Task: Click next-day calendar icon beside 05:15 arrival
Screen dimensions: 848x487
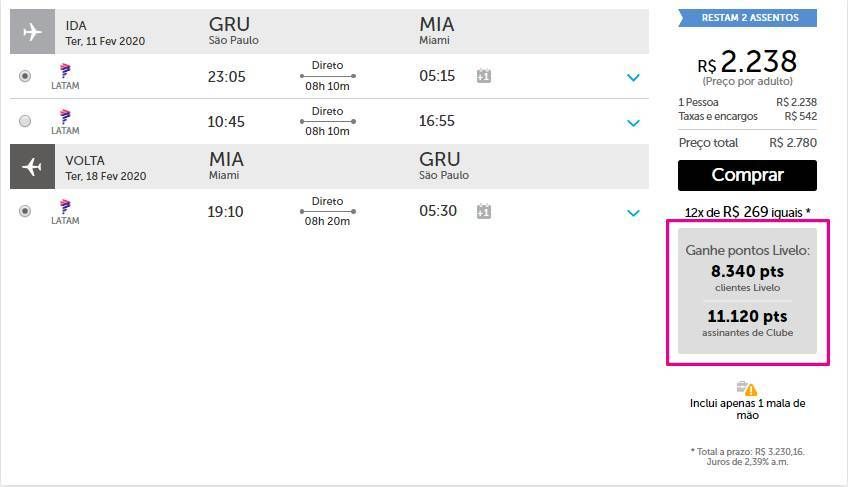Action: 484,76
